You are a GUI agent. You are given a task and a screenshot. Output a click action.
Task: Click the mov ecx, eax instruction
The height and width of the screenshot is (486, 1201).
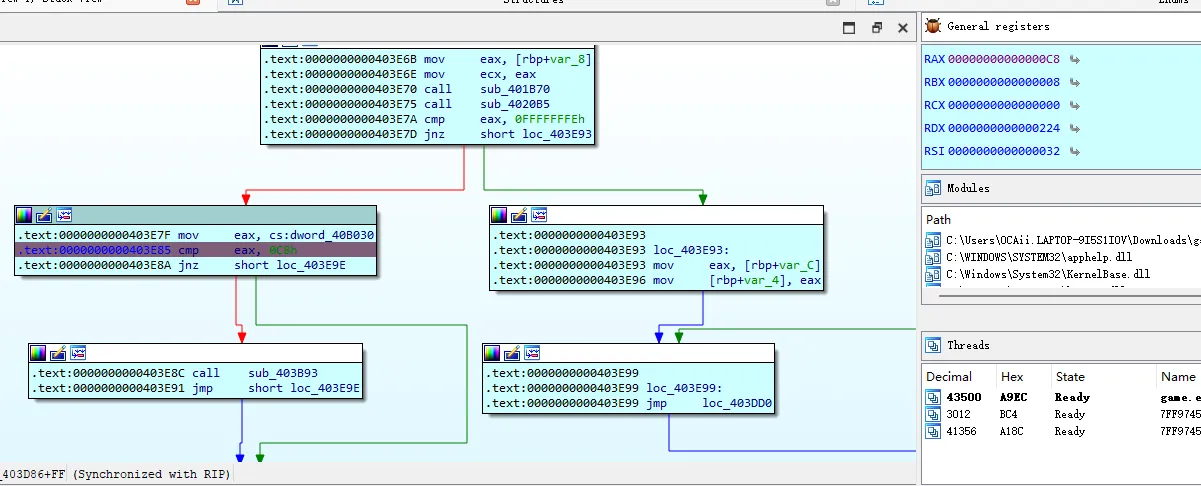pyautogui.click(x=480, y=74)
